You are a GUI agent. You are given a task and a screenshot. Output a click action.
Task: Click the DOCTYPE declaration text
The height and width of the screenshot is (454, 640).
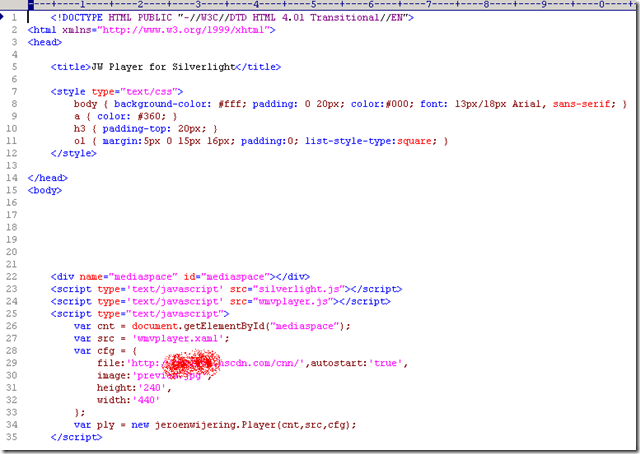point(232,18)
